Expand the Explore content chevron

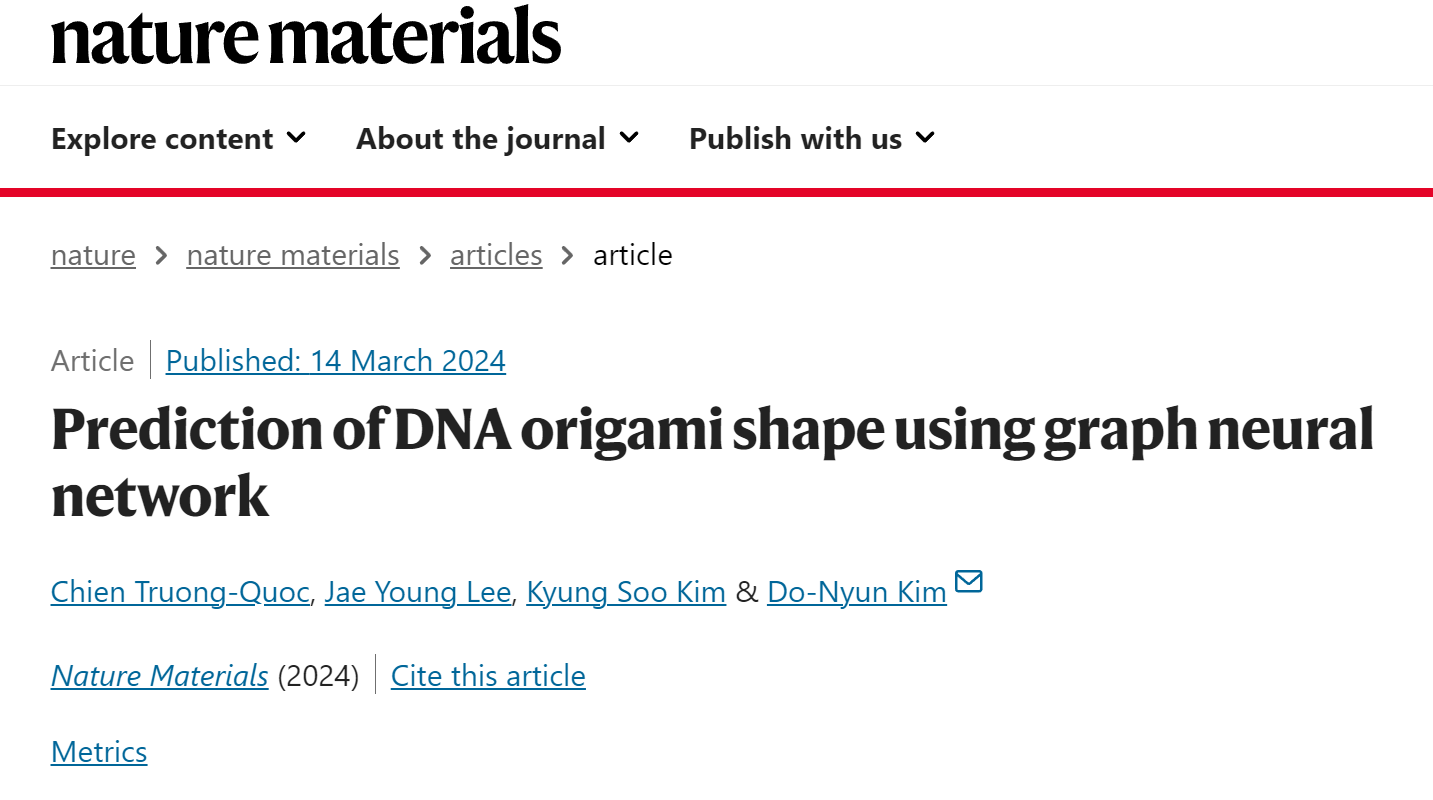(x=296, y=138)
